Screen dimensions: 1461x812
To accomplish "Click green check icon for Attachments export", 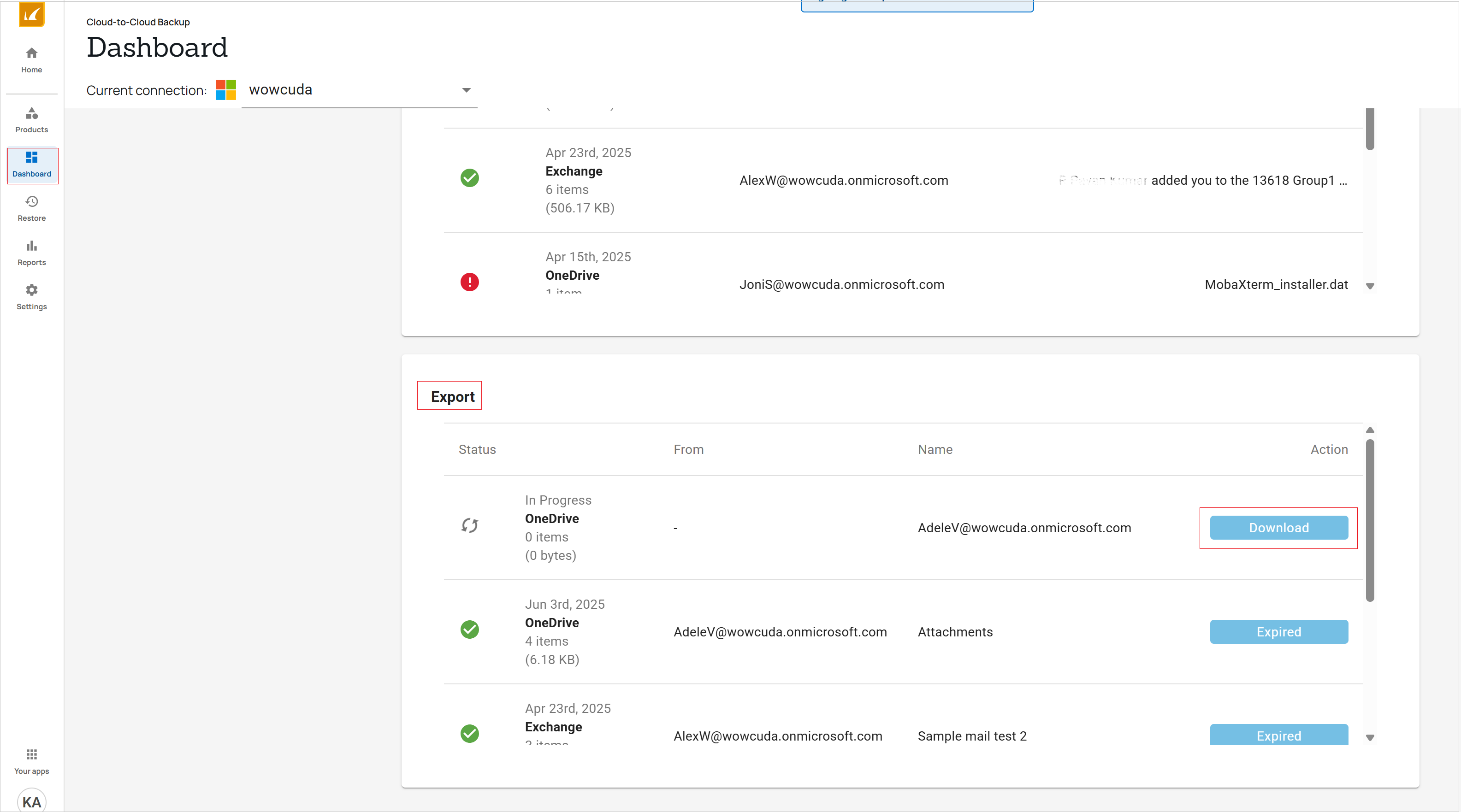I will (470, 630).
